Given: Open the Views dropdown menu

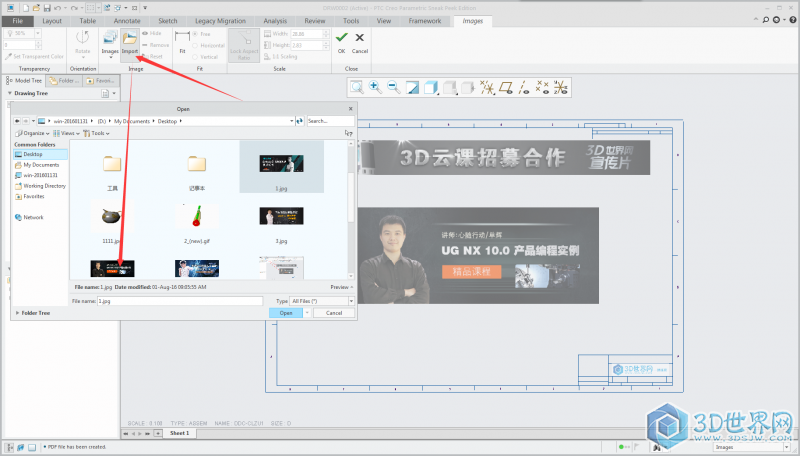Looking at the screenshot, I should point(66,133).
